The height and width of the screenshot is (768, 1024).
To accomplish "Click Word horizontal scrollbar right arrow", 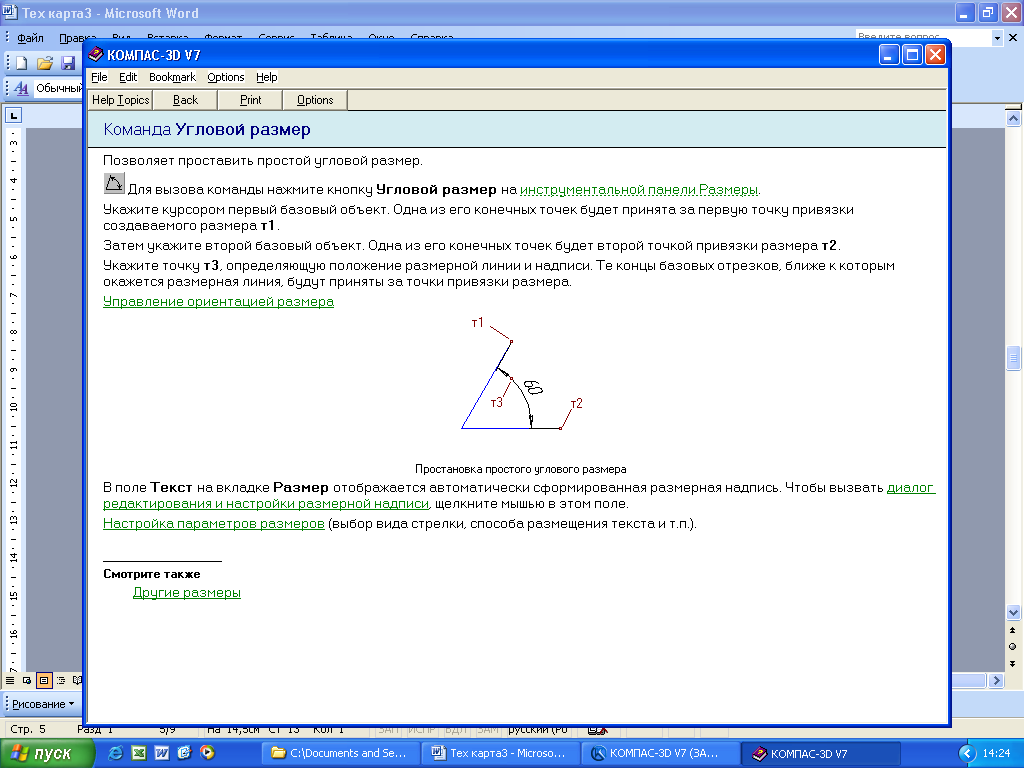I will [x=996, y=680].
